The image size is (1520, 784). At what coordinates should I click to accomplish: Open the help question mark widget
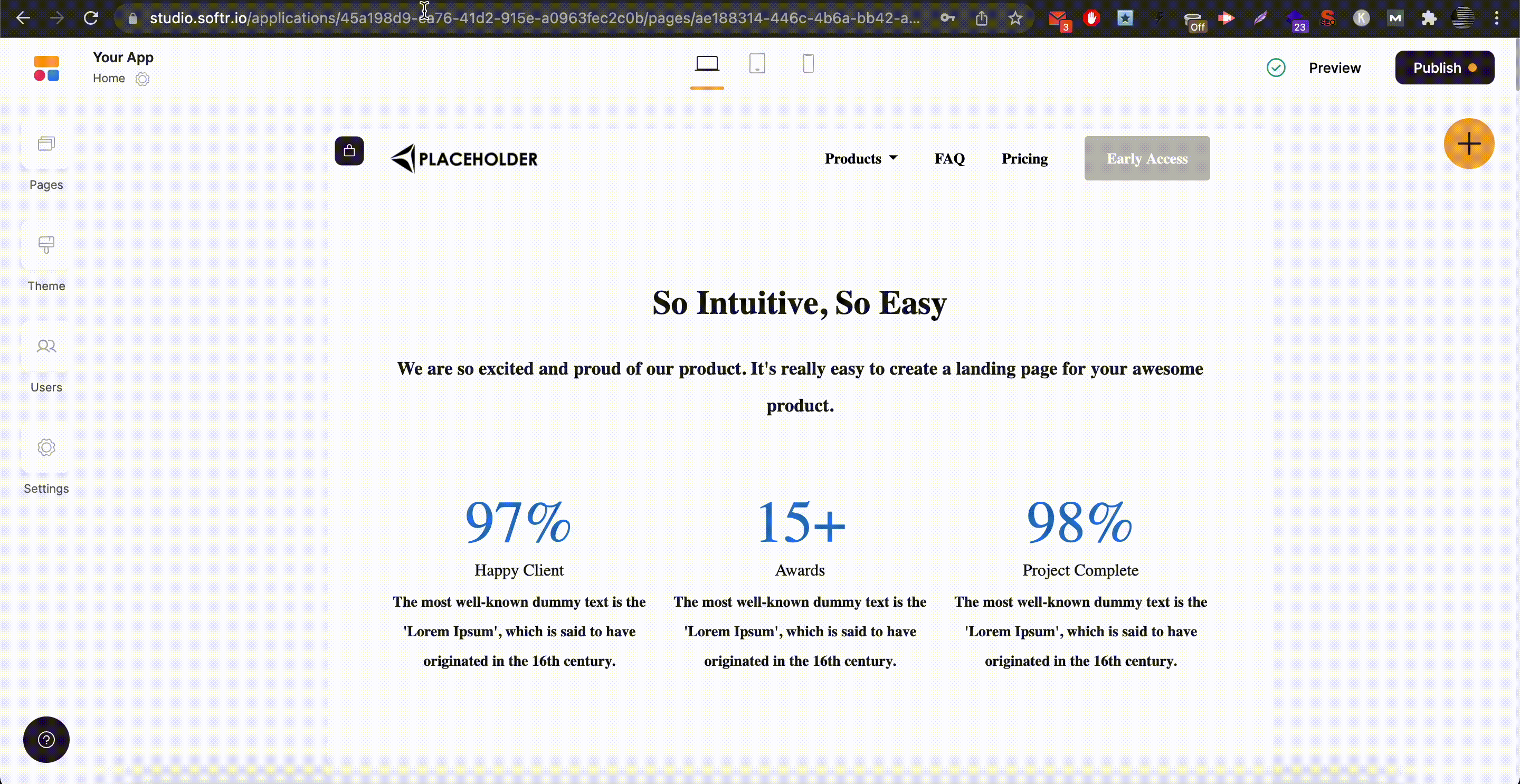(46, 739)
